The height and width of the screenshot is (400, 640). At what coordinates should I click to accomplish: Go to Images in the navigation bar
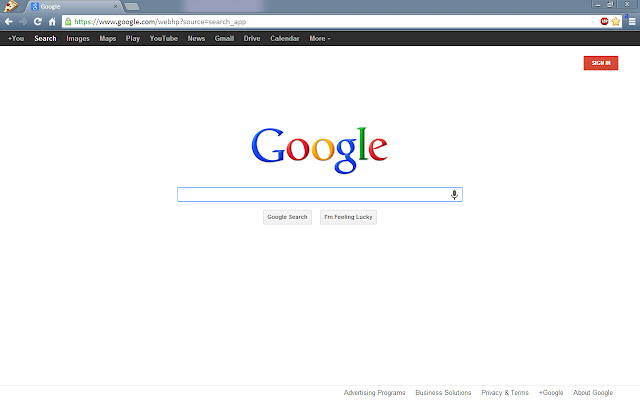78,38
